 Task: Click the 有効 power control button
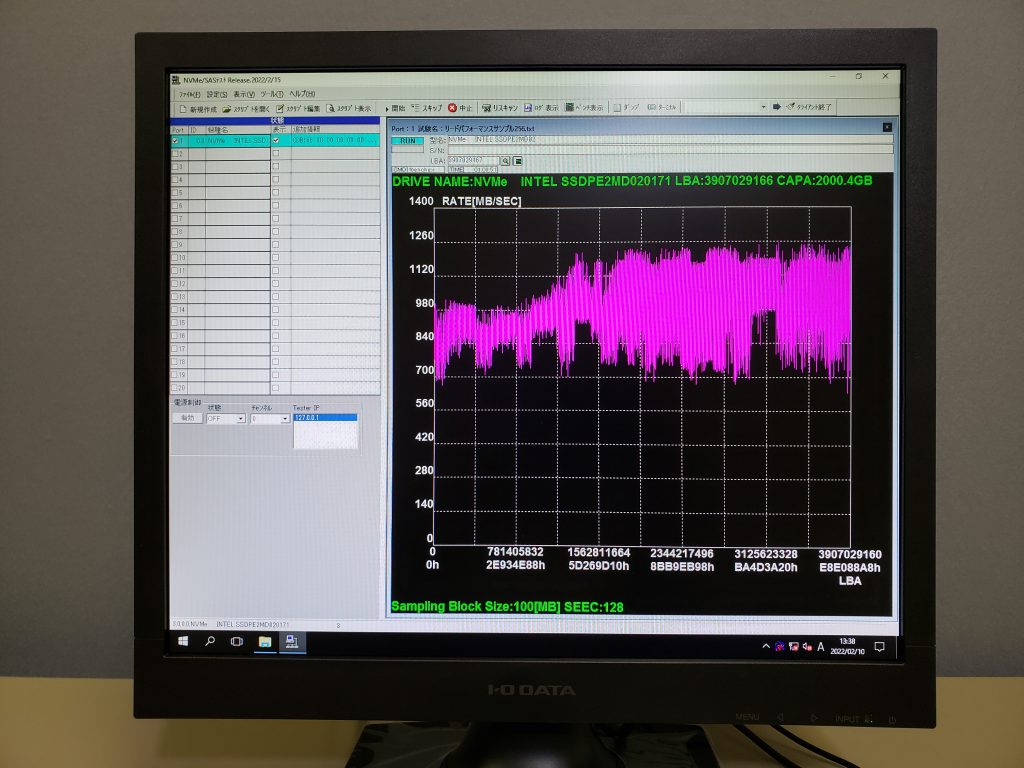tap(187, 419)
